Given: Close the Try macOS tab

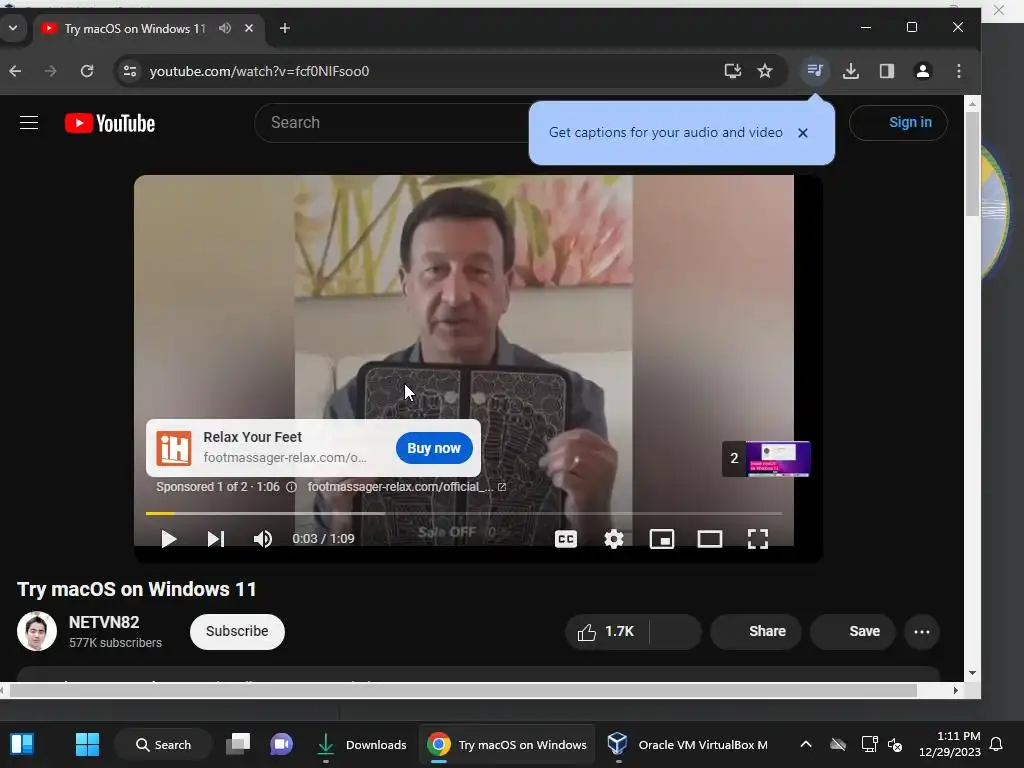Looking at the screenshot, I should click(x=249, y=28).
